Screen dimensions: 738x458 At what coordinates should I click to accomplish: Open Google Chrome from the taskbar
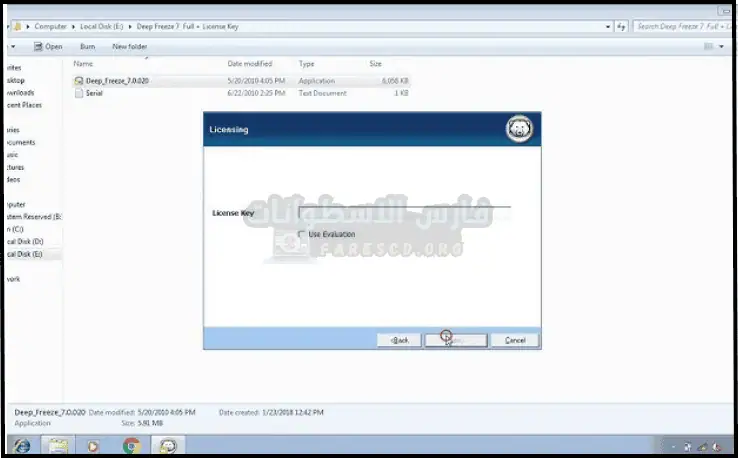tap(131, 445)
